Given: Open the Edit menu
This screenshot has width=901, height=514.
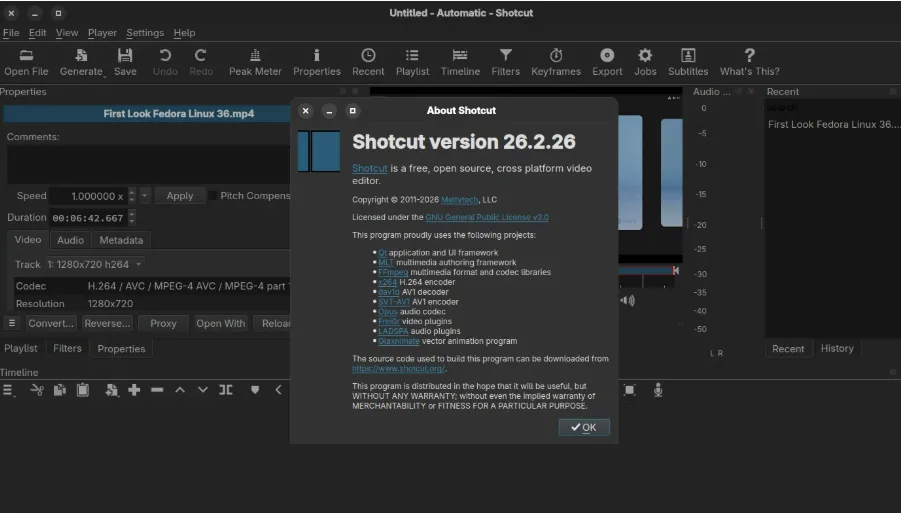Looking at the screenshot, I should [x=37, y=33].
